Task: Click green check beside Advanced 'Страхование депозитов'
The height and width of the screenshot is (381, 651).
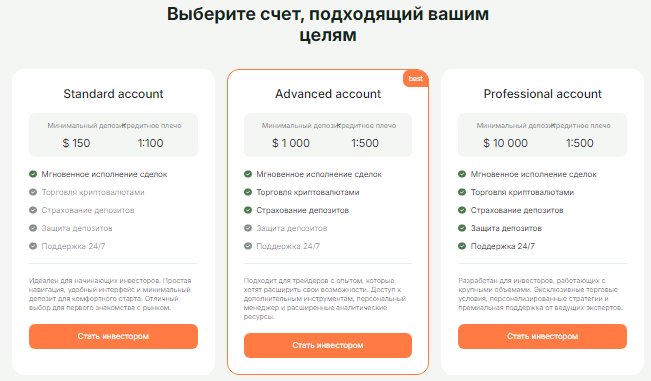Action: (x=248, y=210)
